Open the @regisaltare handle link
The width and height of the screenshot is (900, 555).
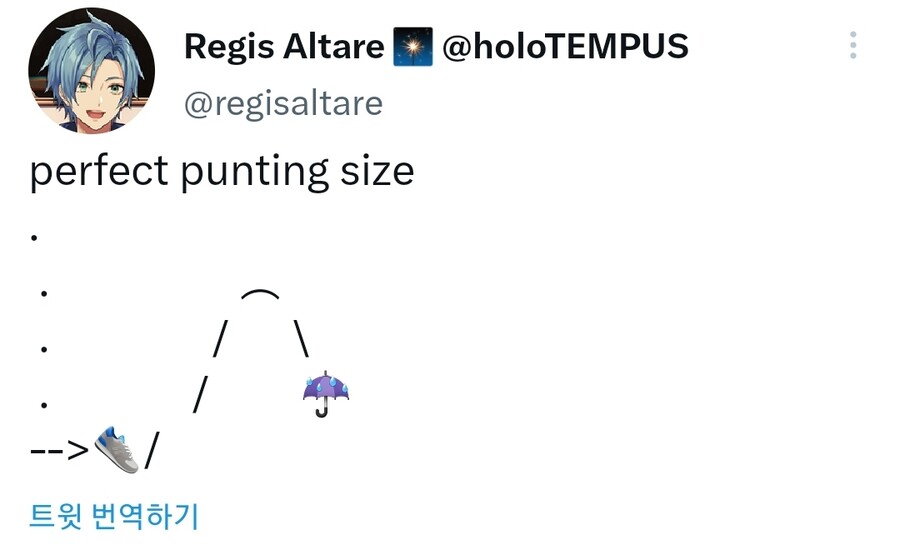click(x=283, y=103)
